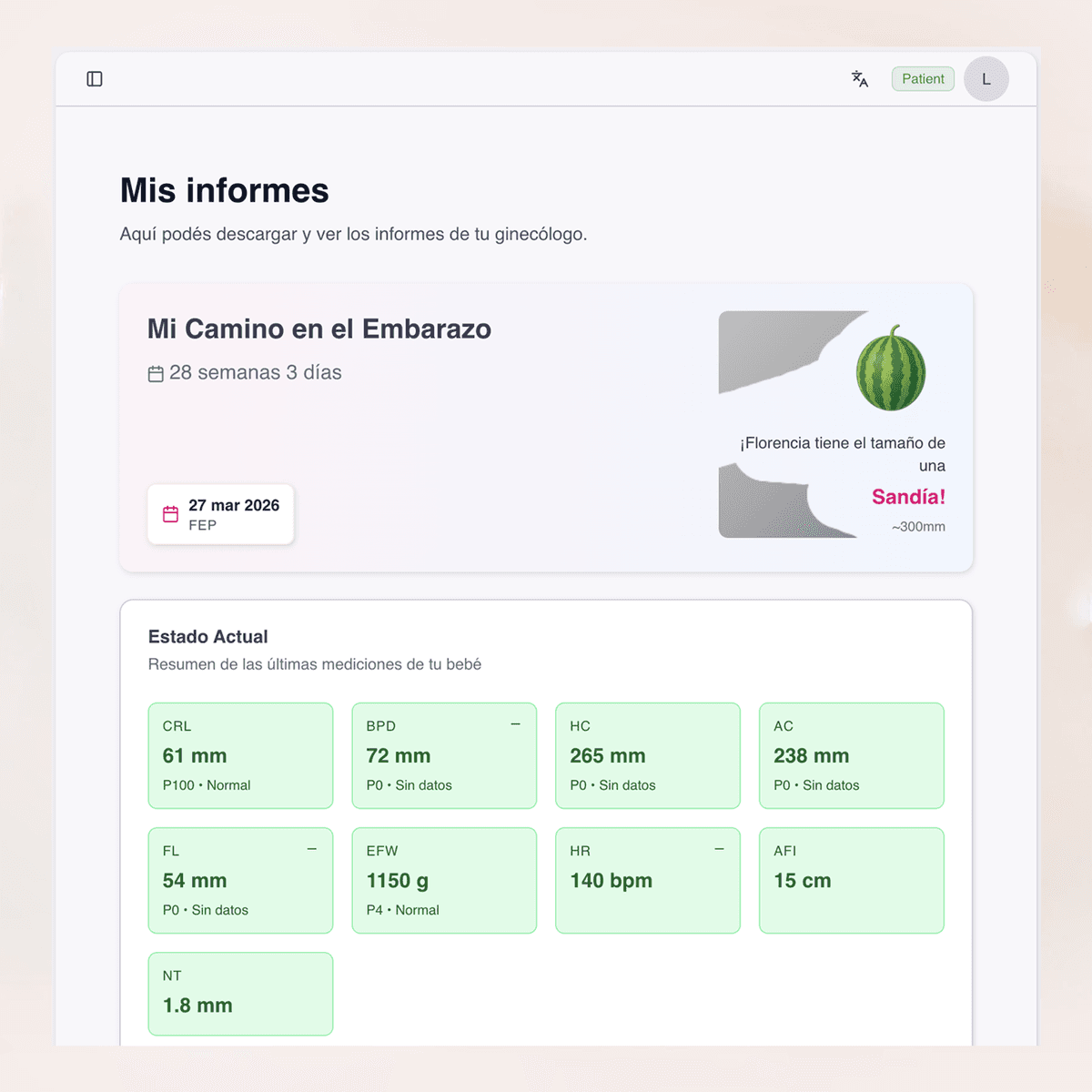Select the AC 238 mm card

click(x=851, y=755)
